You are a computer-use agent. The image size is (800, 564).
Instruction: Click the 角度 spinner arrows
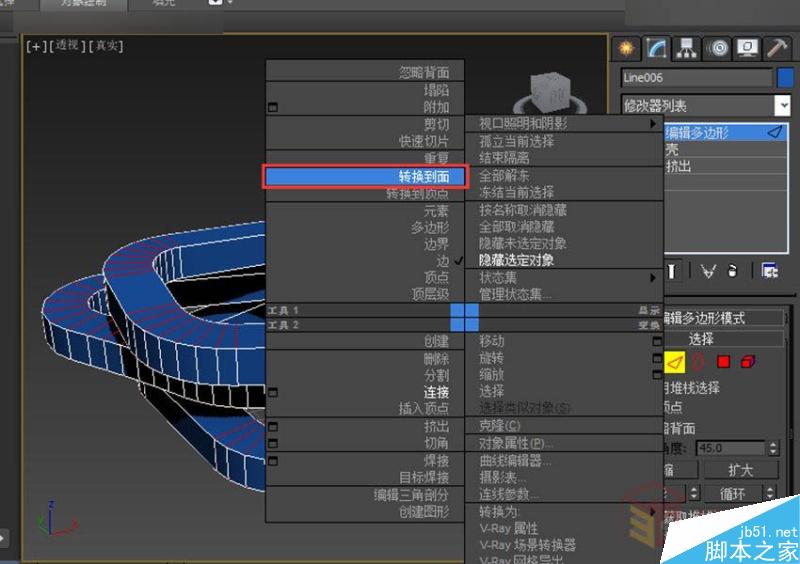pos(773,448)
